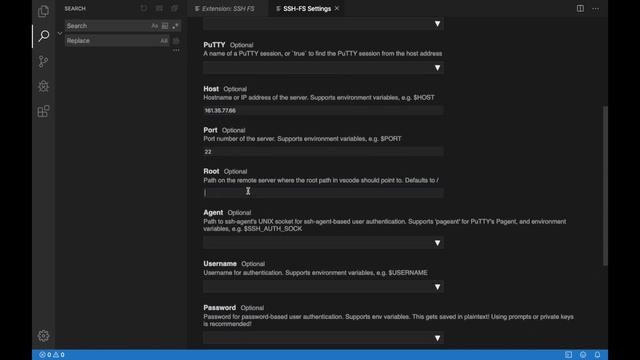
Task: Open the Agent dropdown arrow
Action: click(x=437, y=243)
